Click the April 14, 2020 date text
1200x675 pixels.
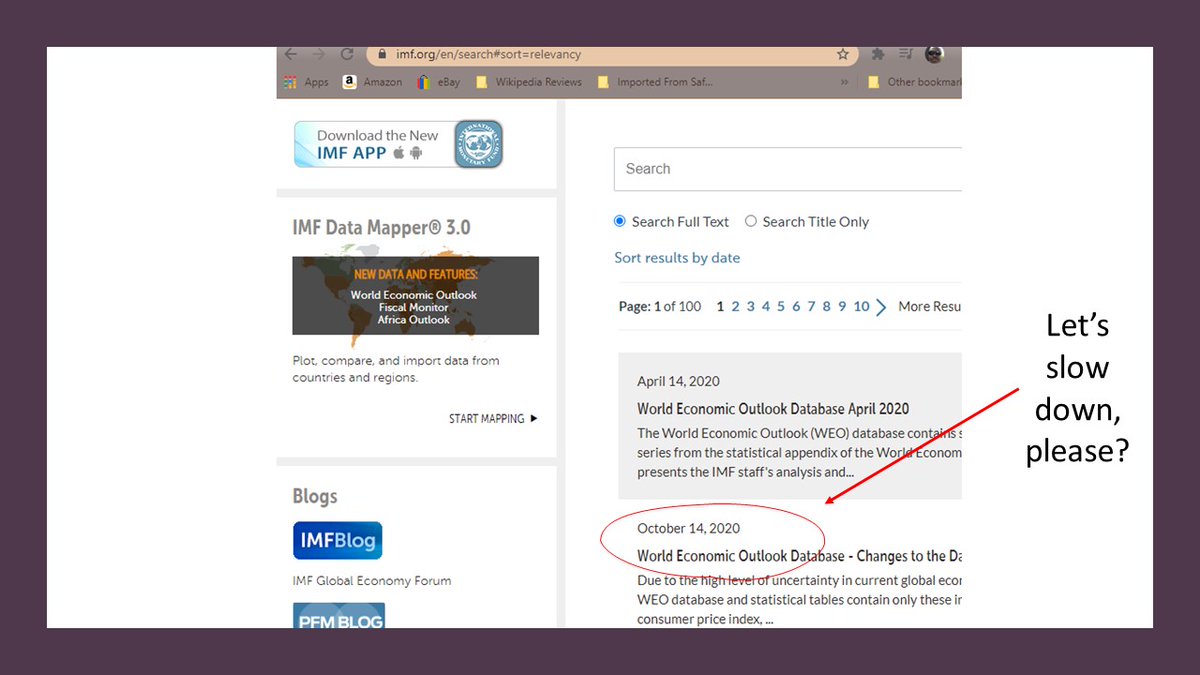678,381
